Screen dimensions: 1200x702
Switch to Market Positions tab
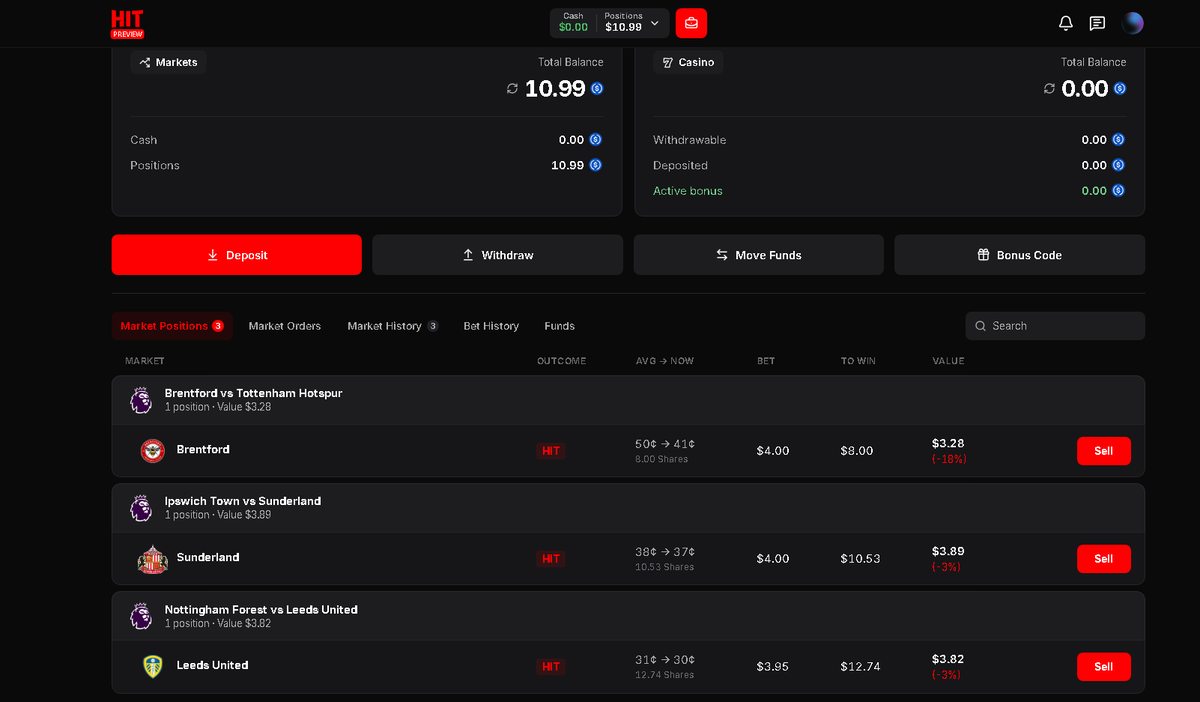(172, 326)
